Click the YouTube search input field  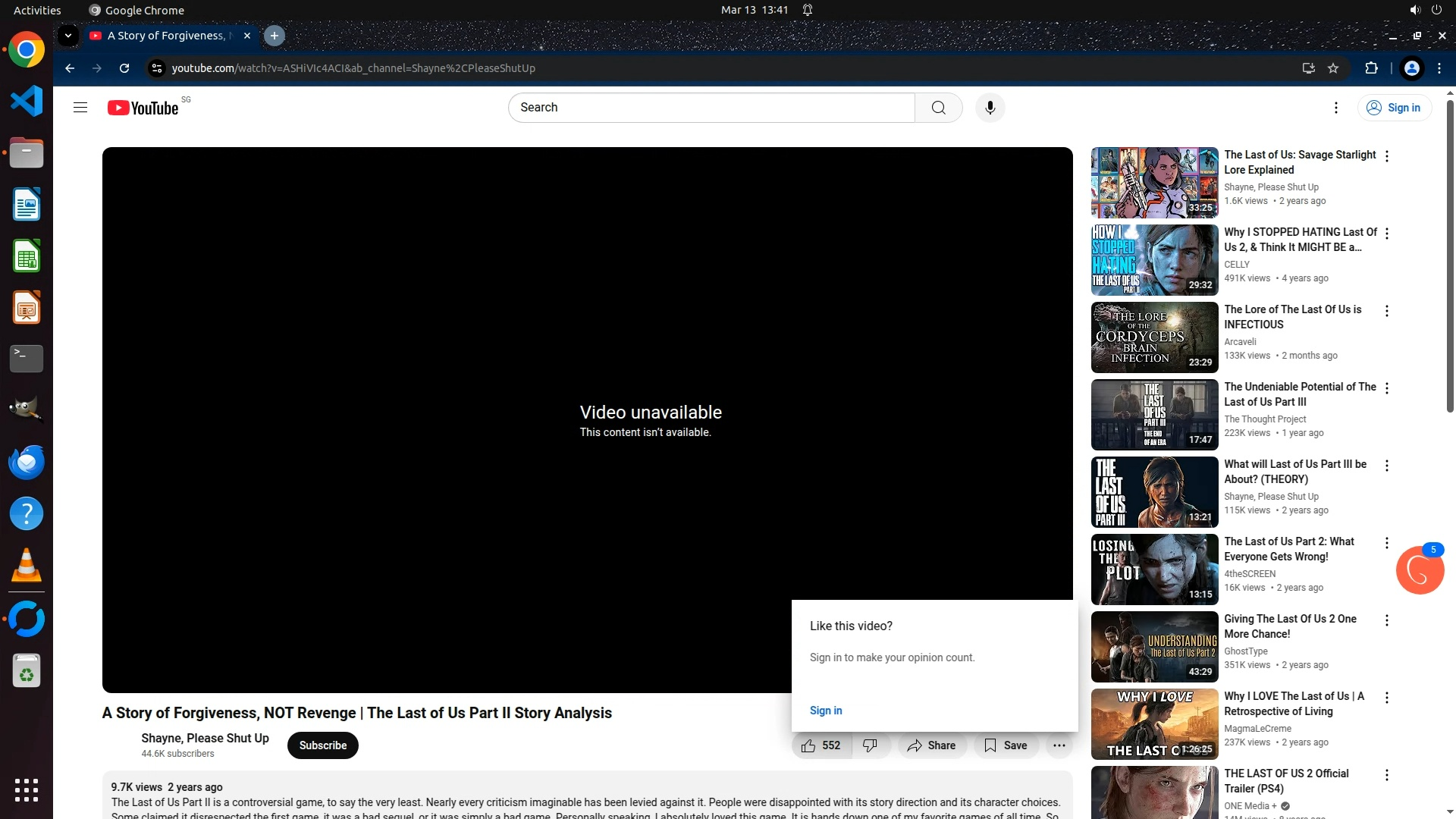pos(711,108)
